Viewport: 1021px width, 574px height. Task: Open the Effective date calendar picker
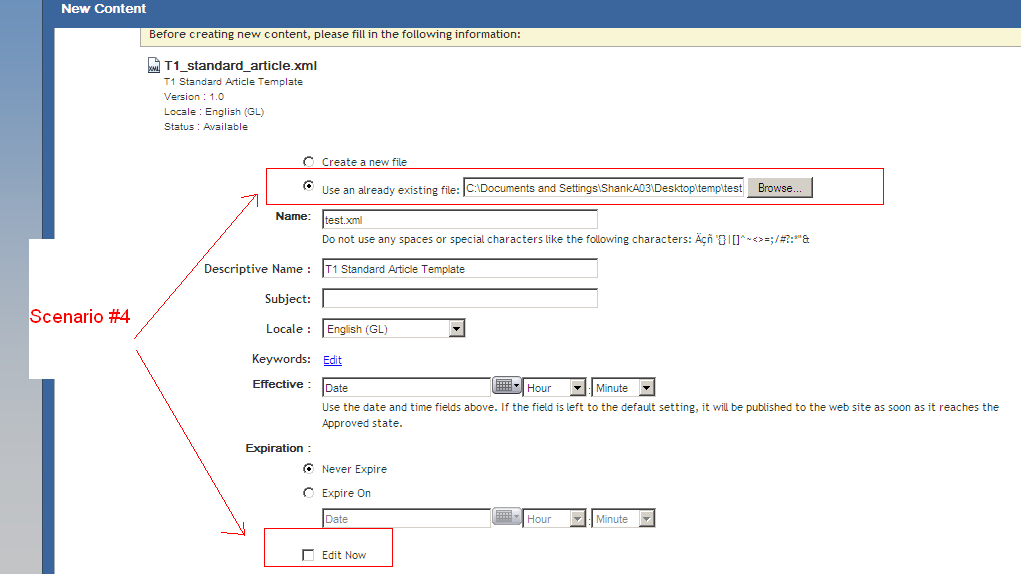(x=507, y=386)
